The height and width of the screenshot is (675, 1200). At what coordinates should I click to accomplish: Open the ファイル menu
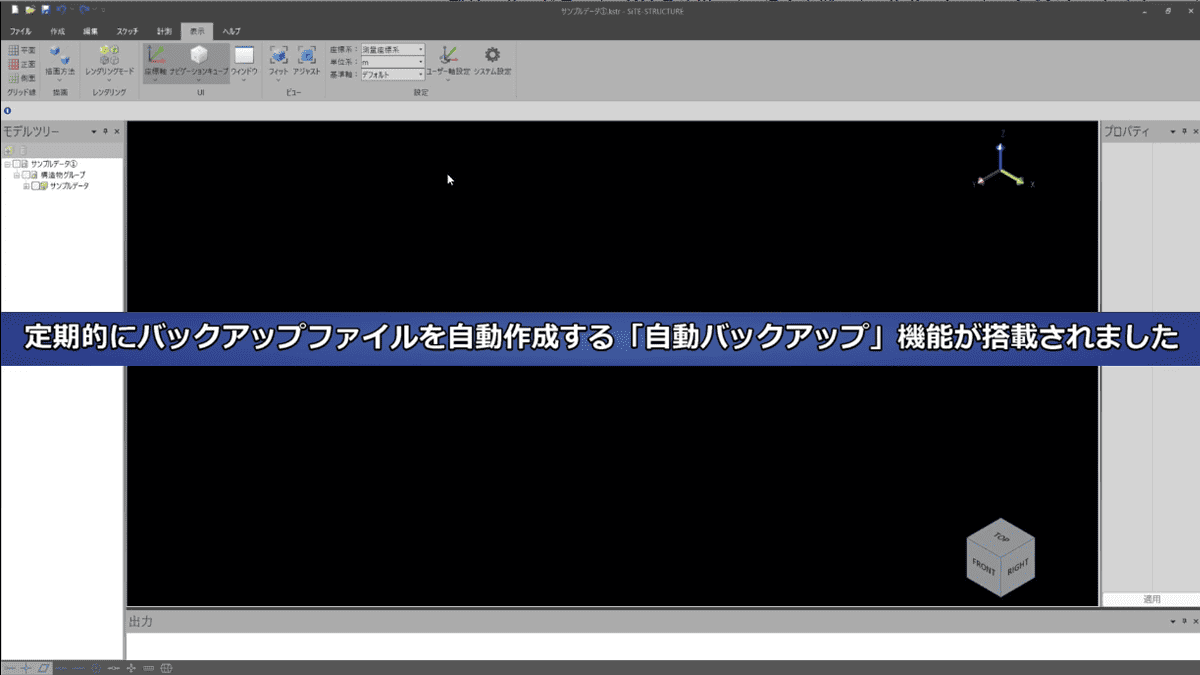(x=20, y=31)
